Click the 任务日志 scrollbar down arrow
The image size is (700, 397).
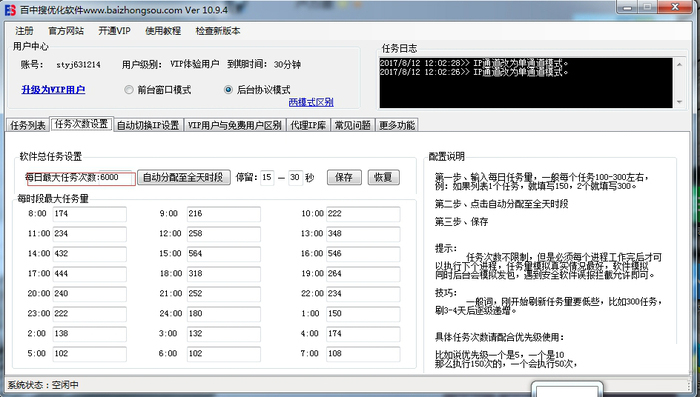pos(679,102)
